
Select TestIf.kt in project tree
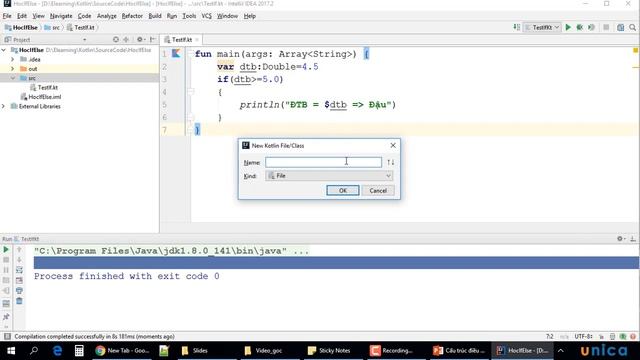click(x=44, y=87)
